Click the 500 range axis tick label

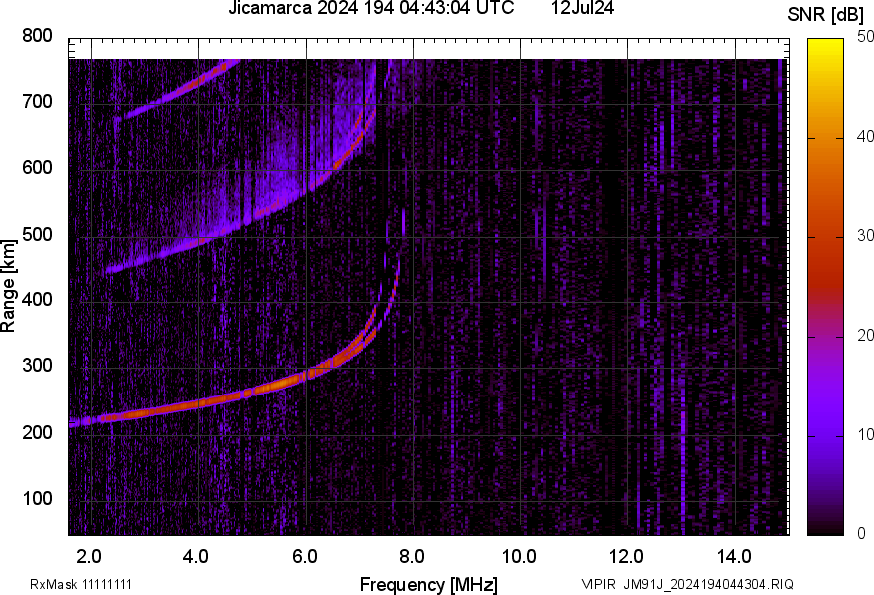pos(37,234)
